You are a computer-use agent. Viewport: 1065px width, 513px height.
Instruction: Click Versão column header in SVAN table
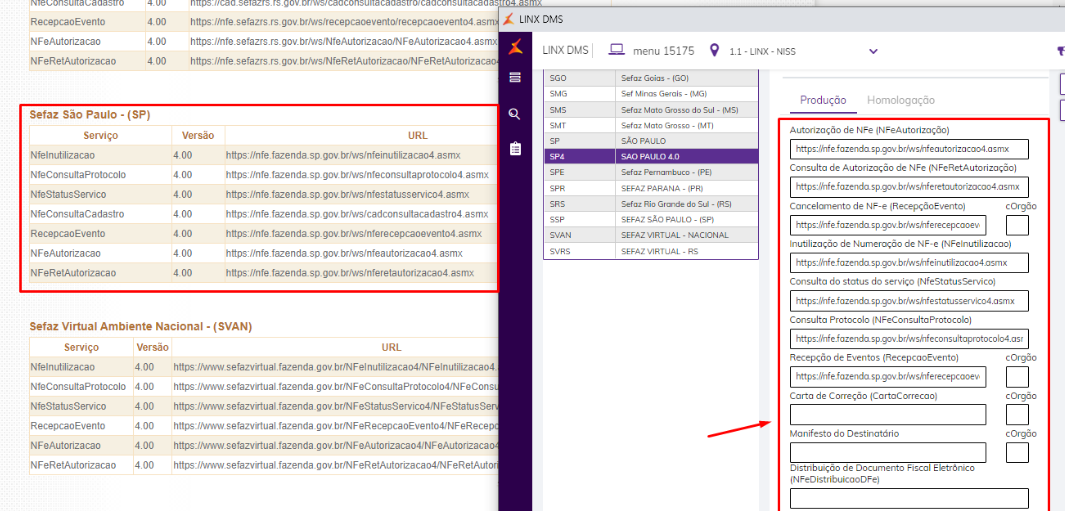point(152,347)
